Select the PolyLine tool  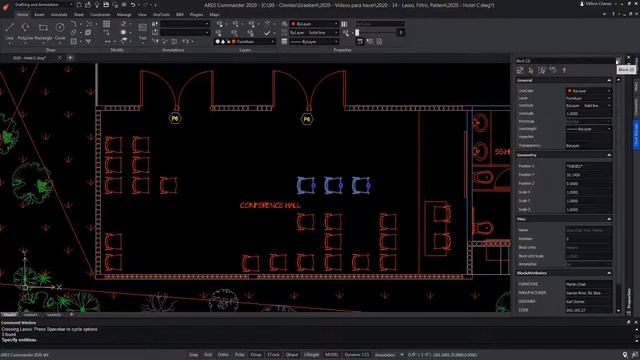pyautogui.click(x=25, y=31)
